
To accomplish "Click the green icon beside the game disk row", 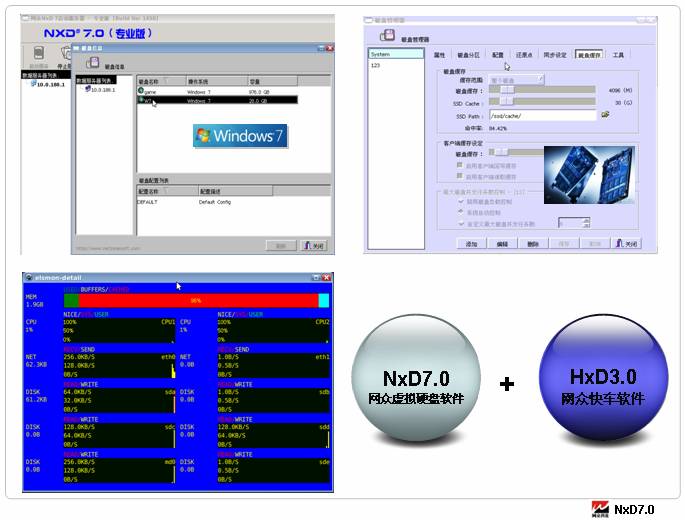I will [141, 91].
